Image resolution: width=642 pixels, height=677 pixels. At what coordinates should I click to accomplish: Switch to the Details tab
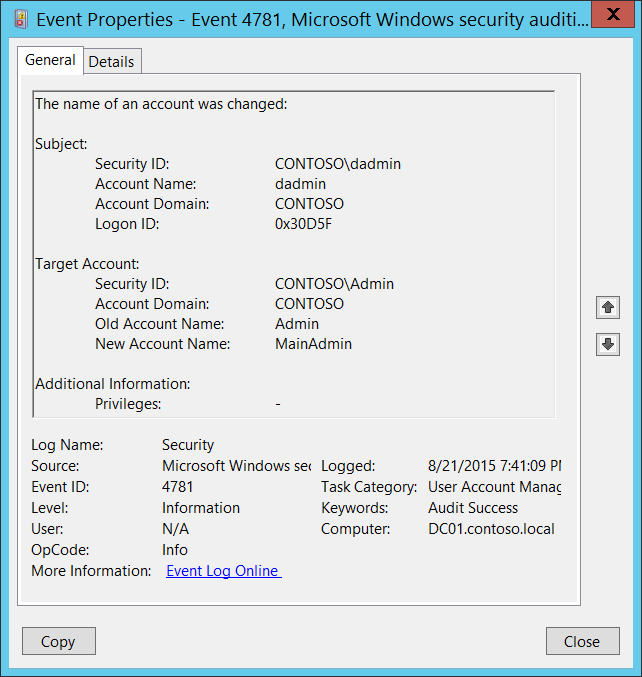pos(111,61)
